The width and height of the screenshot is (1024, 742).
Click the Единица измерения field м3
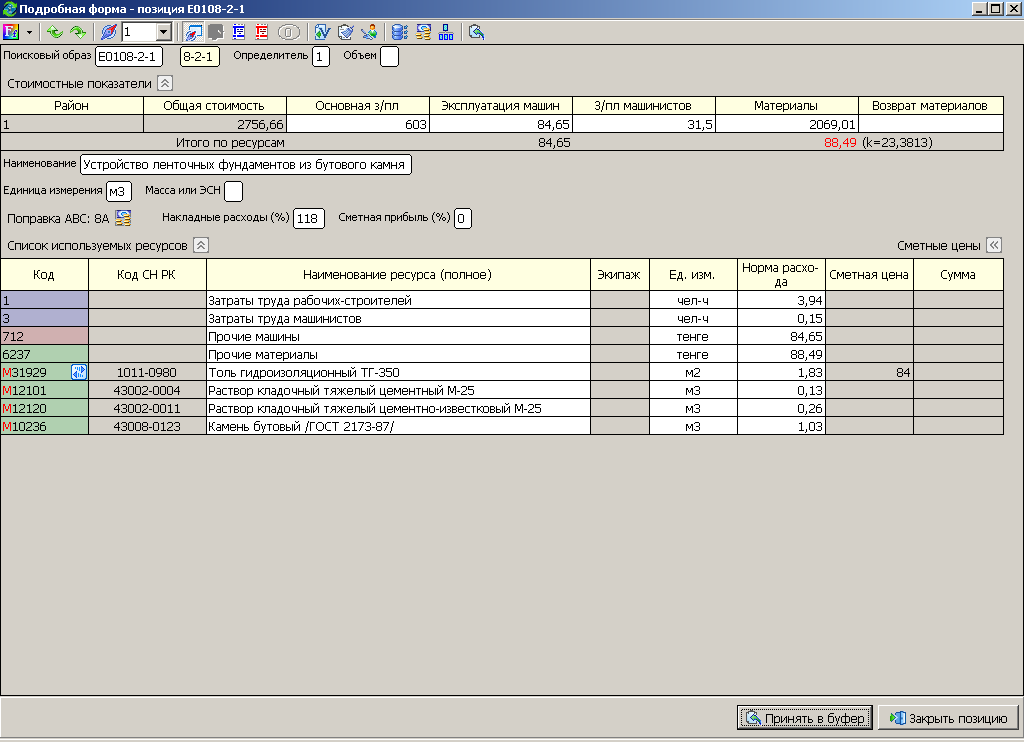(118, 191)
